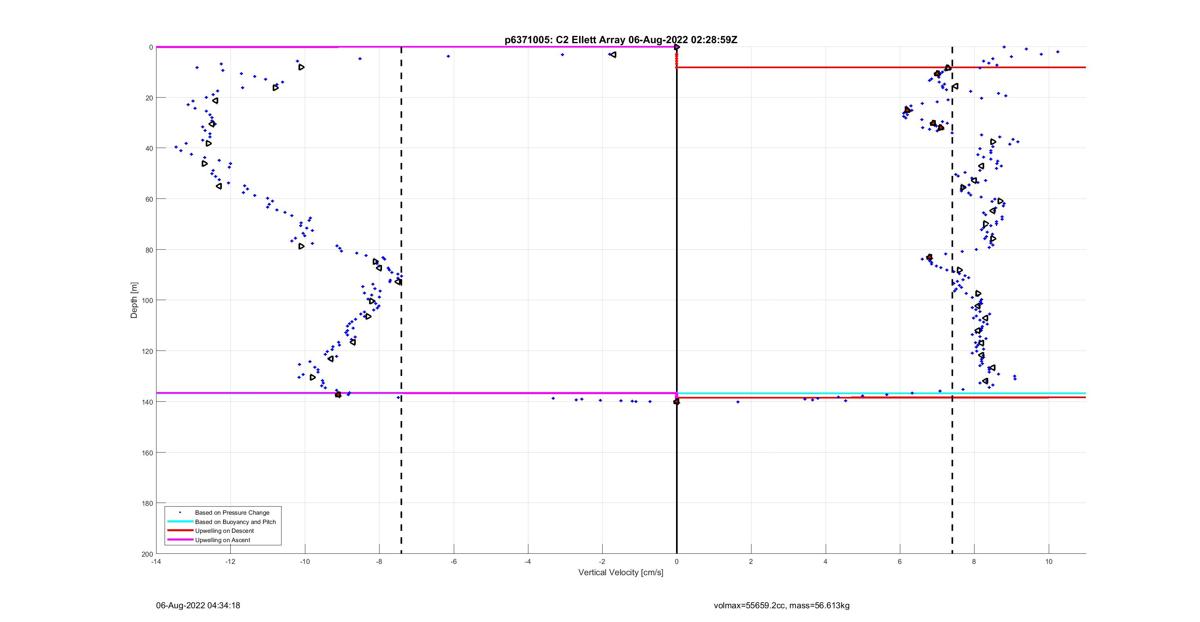Click velocity tick label '8'
The height and width of the screenshot is (622, 1200).
[974, 561]
